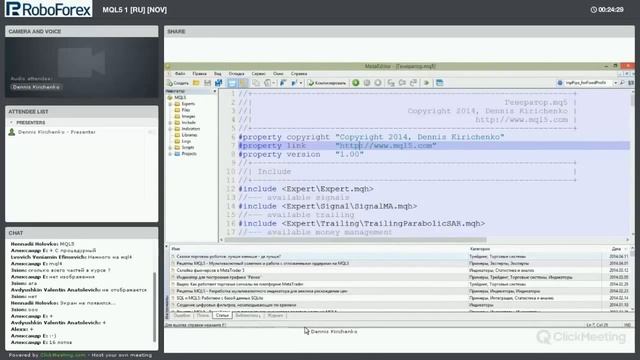Image resolution: width=640 pixels, height=360 pixels.
Task: Switch to the Поиск tab in Toolbox
Action: [203, 316]
